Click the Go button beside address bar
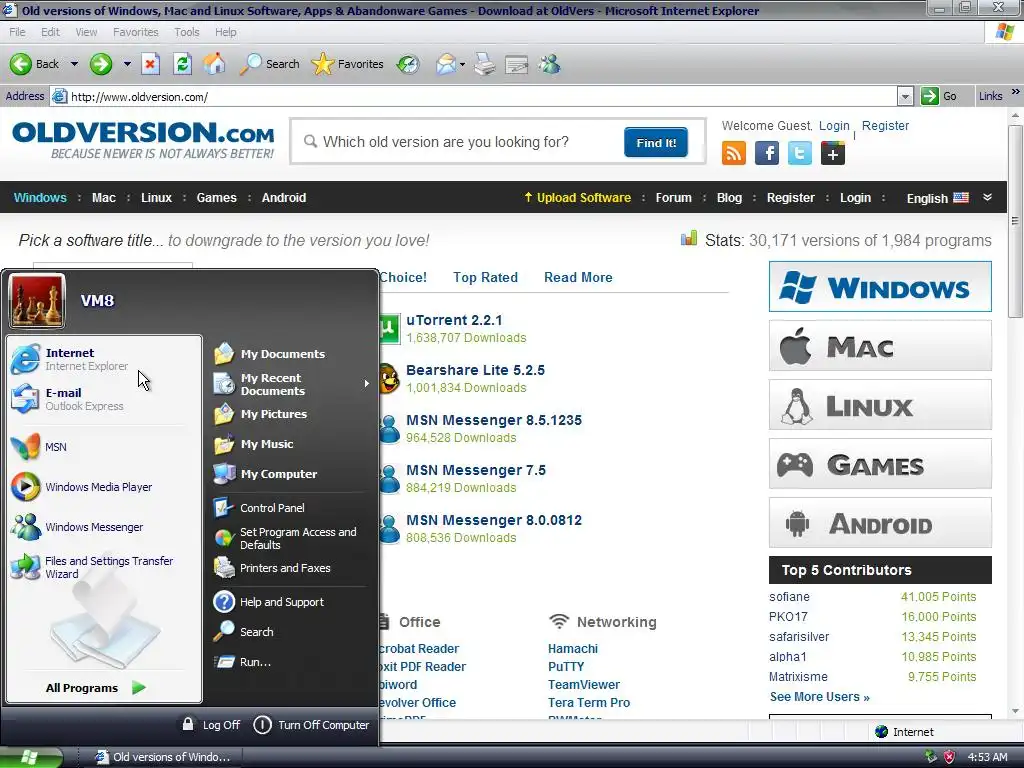The image size is (1024, 768). tap(938, 97)
